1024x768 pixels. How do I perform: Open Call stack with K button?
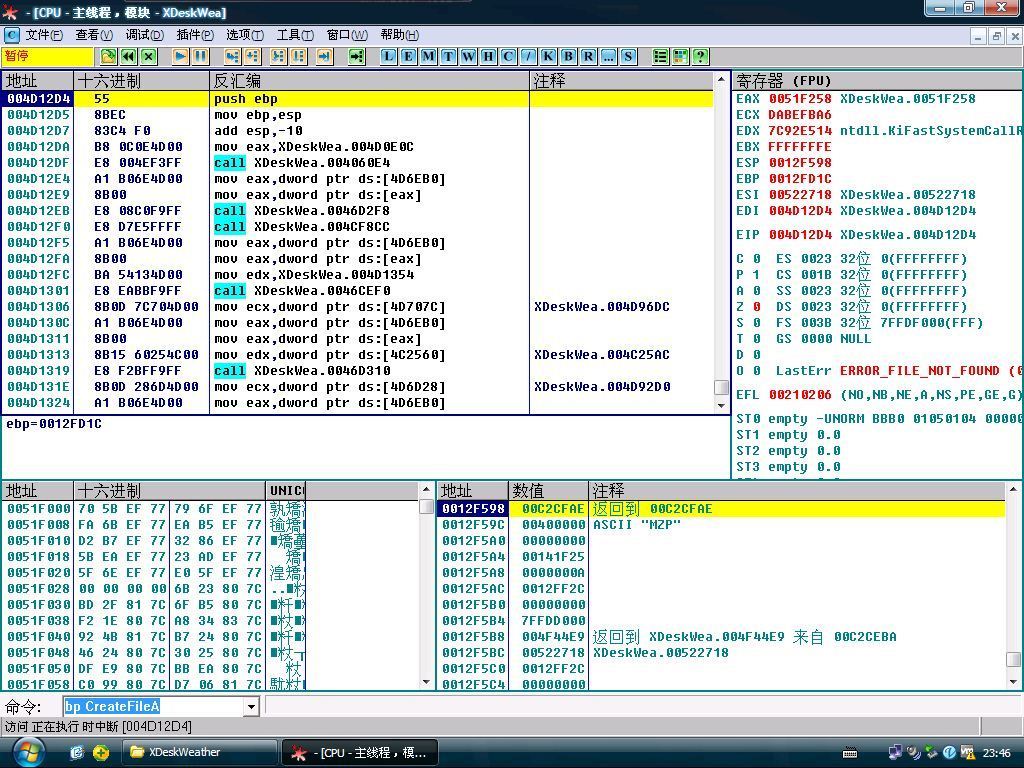[x=548, y=57]
